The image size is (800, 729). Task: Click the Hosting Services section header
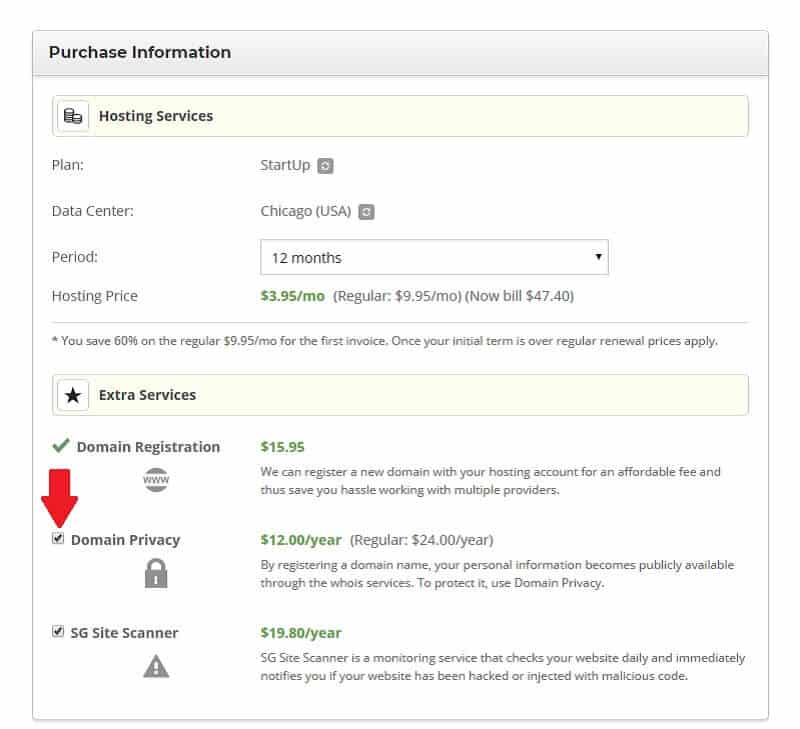(400, 116)
